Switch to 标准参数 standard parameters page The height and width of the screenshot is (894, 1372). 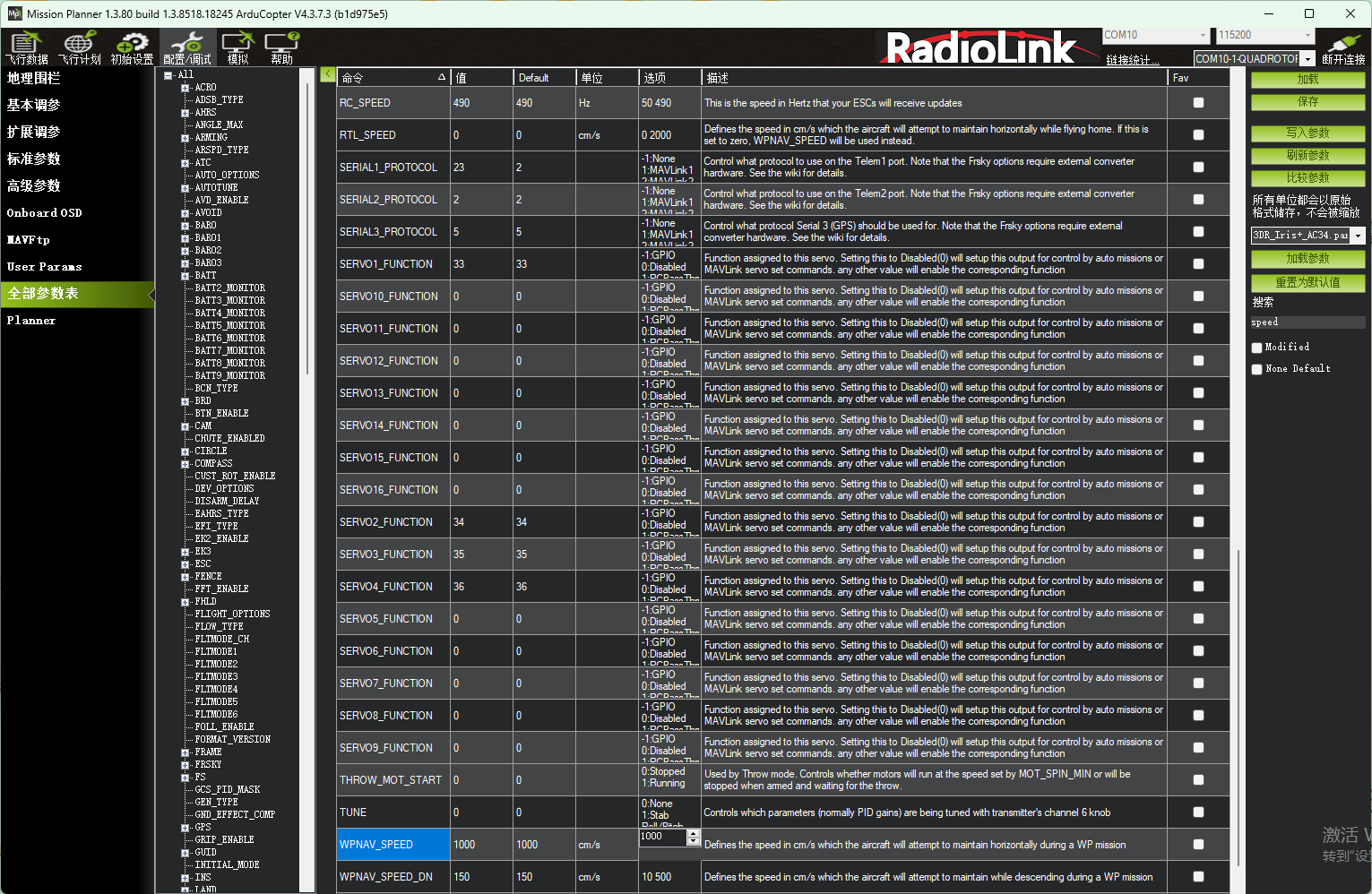click(x=34, y=159)
